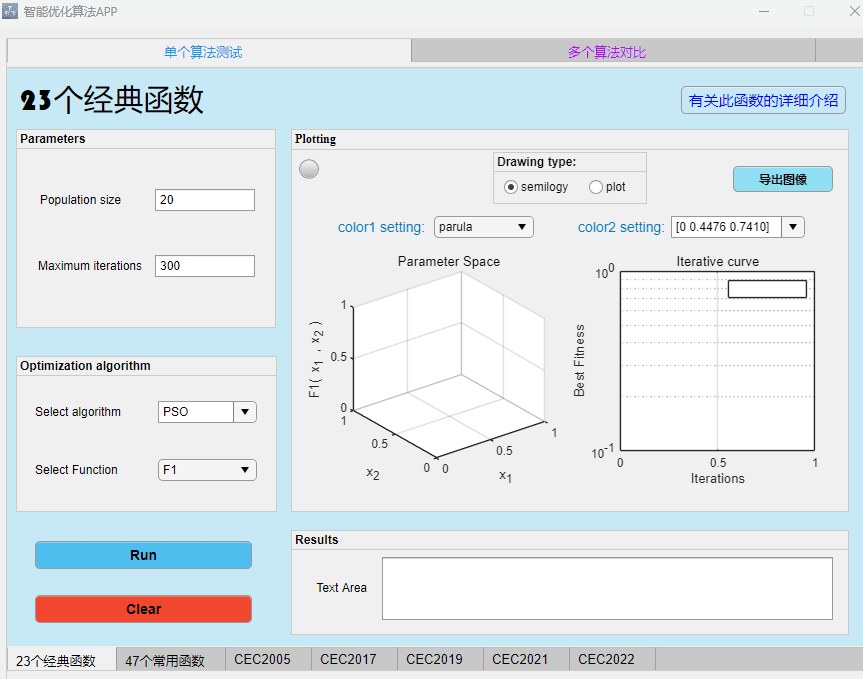Screen dimensions: 863x679
Task: Open the color1 setting parula dropdown
Action: (484, 227)
